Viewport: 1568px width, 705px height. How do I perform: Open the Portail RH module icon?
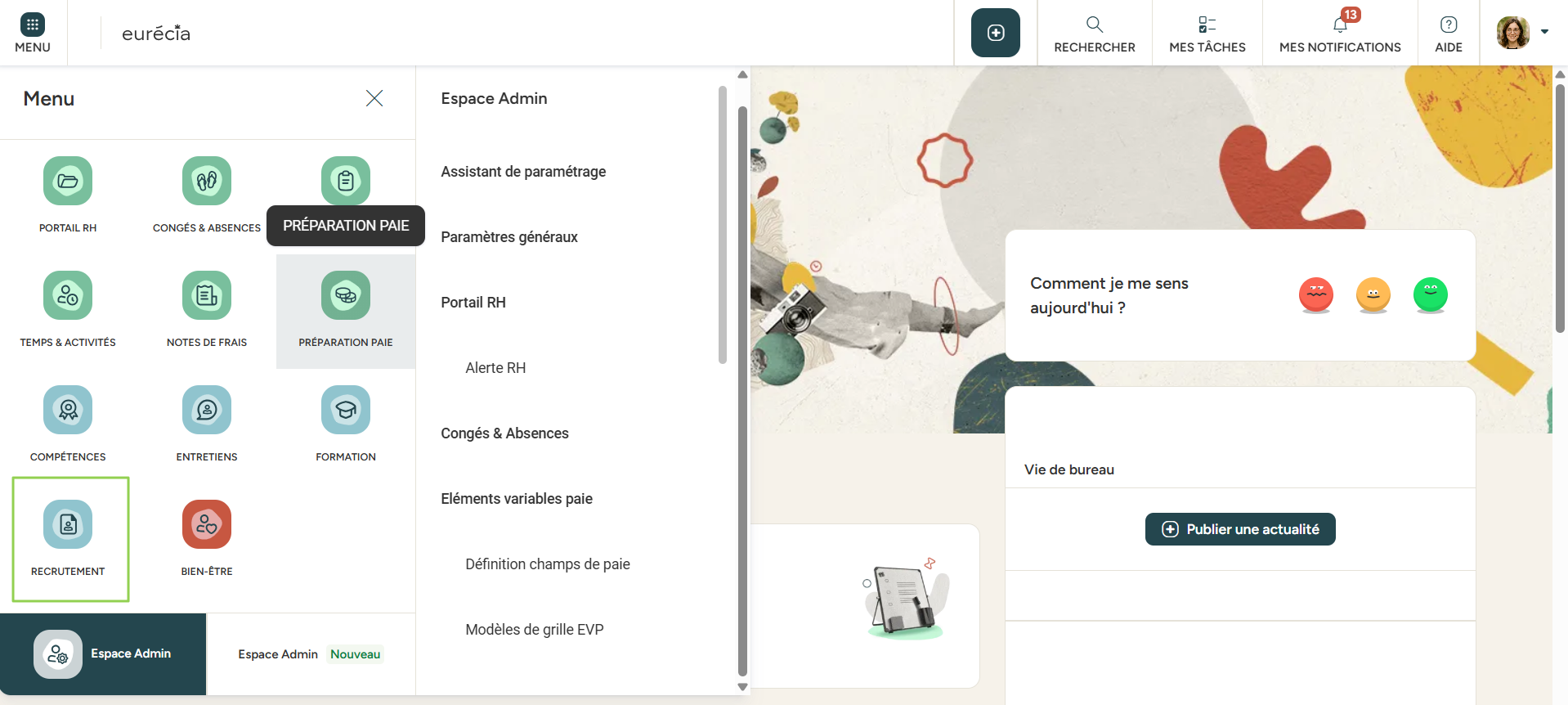pyautogui.click(x=68, y=181)
